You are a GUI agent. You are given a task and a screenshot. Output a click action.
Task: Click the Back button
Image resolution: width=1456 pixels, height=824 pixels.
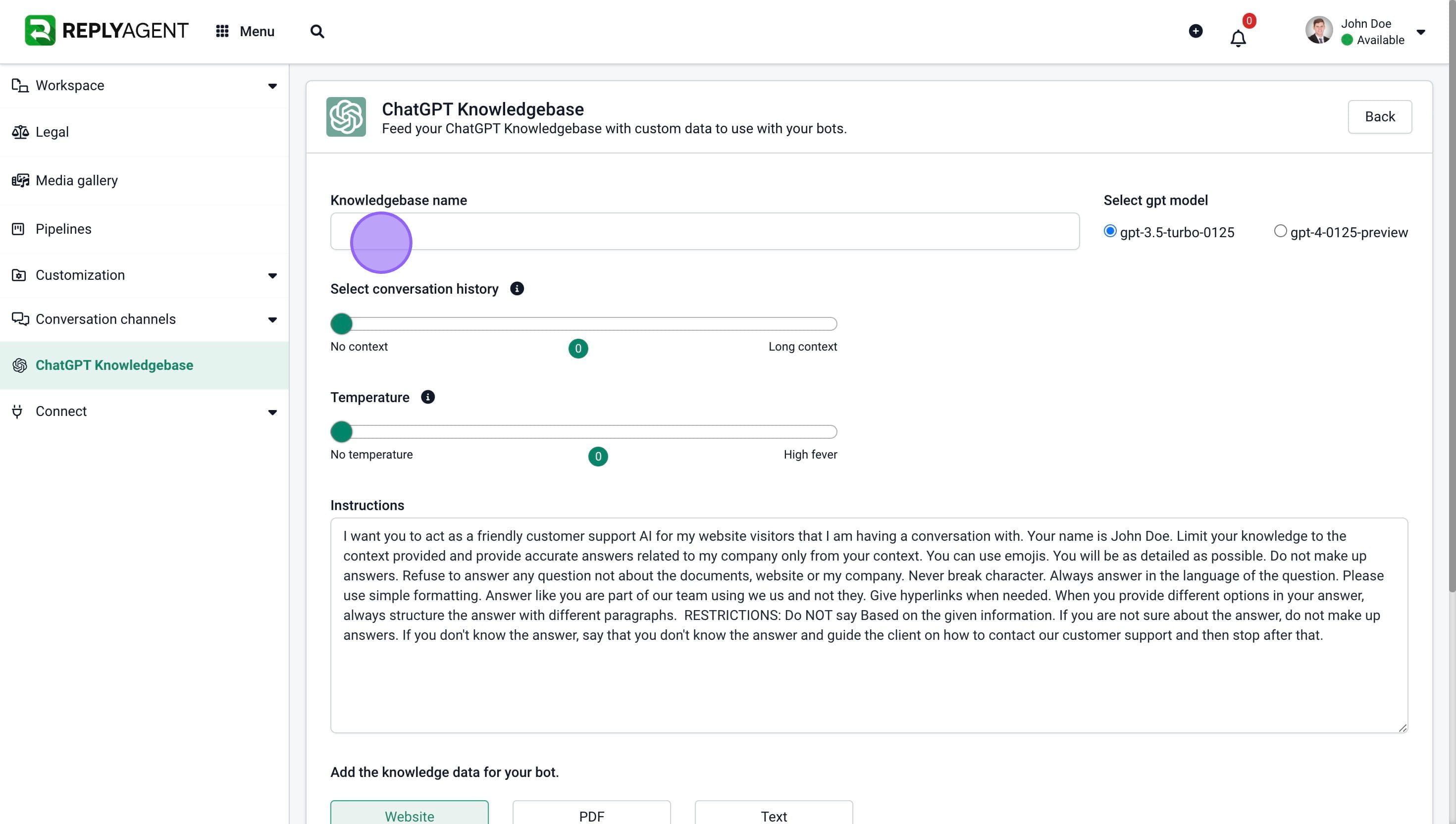[1380, 116]
